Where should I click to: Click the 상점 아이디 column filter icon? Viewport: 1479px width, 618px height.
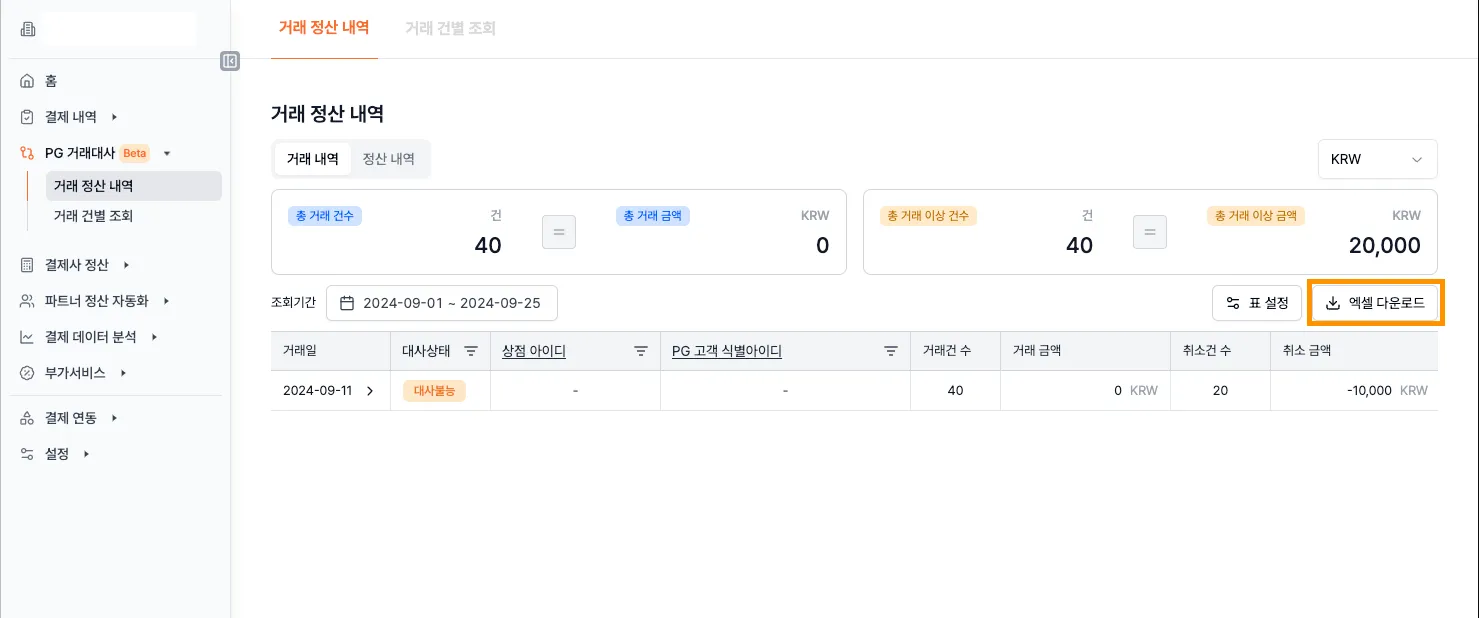point(641,351)
